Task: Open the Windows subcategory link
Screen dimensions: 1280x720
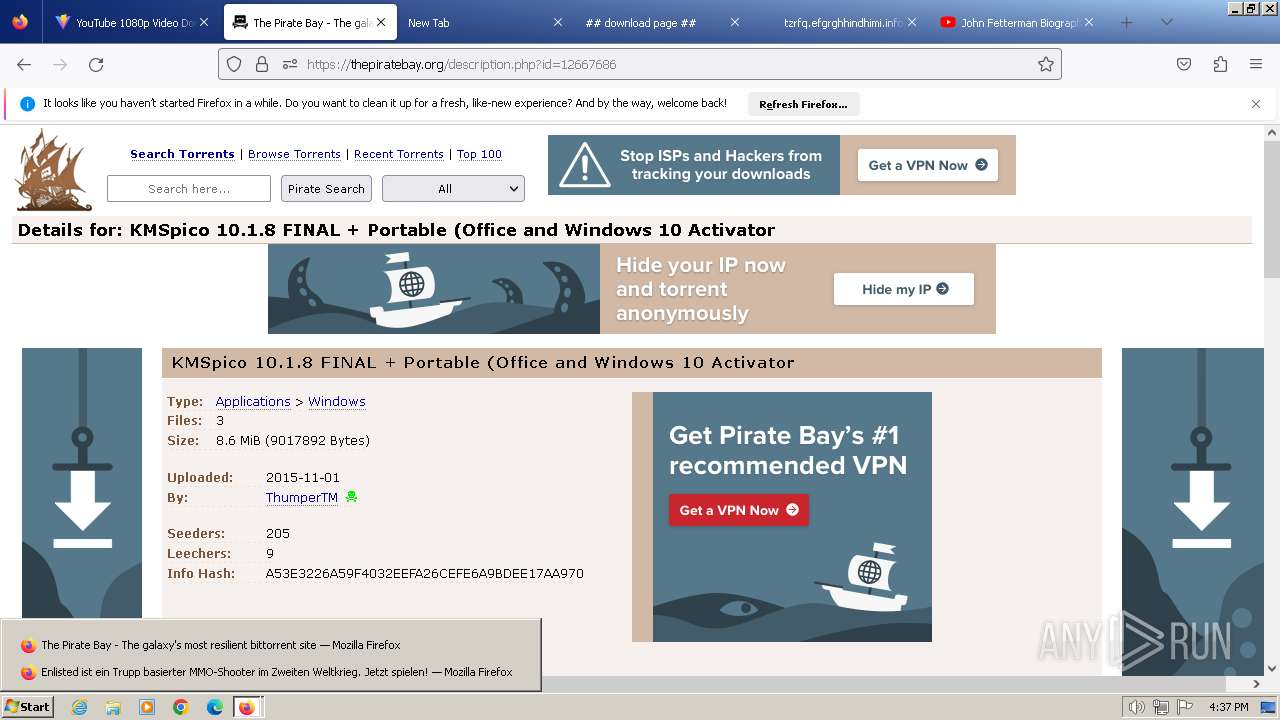Action: point(337,401)
